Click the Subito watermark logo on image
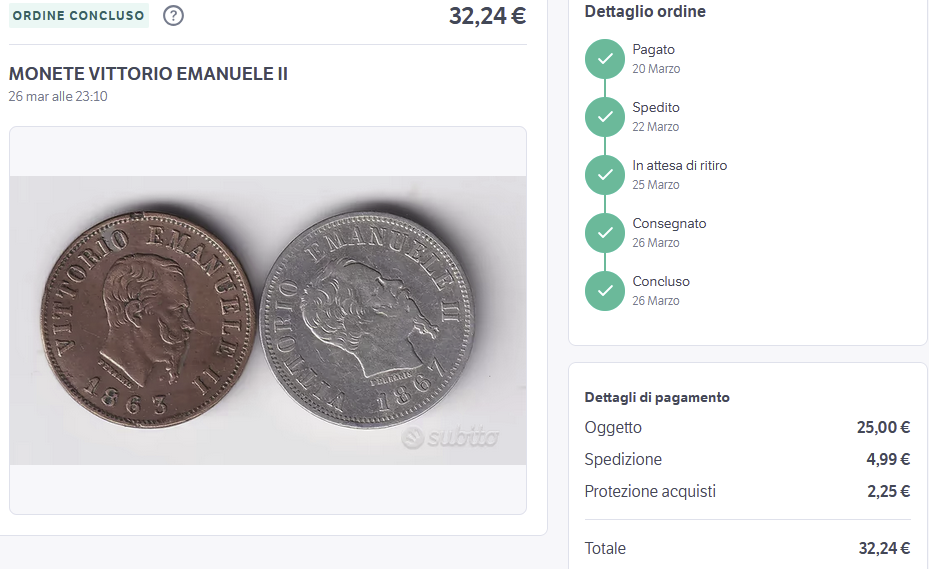The image size is (929, 569). pyautogui.click(x=450, y=438)
